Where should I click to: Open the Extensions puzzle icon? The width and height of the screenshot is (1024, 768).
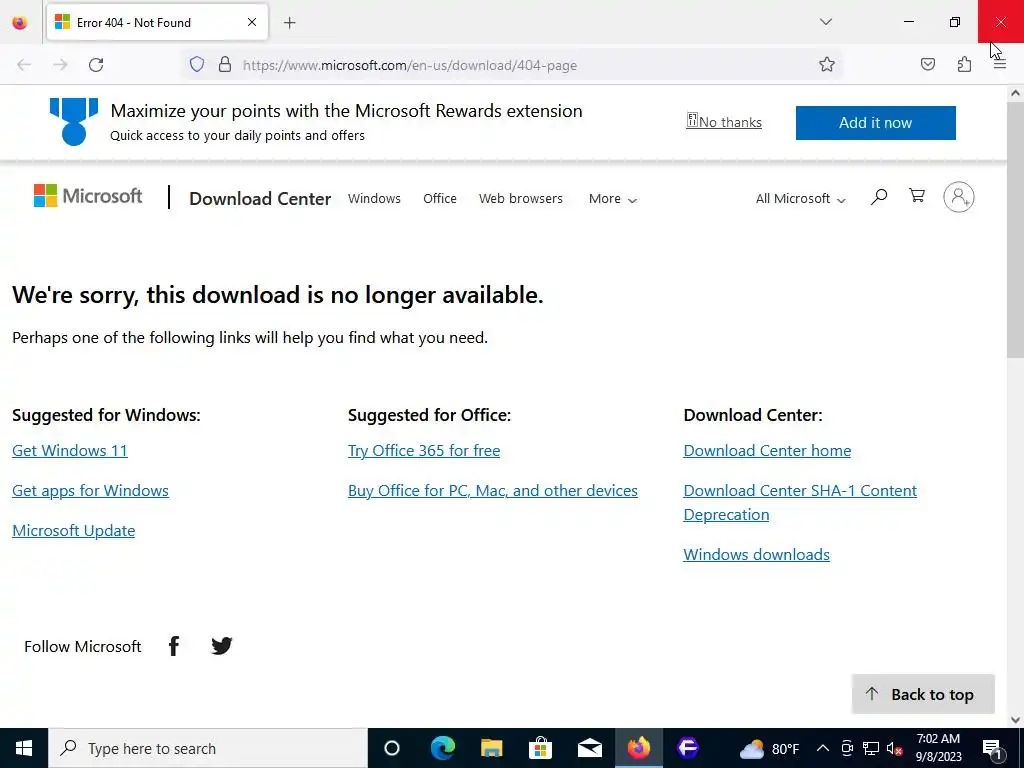964,64
